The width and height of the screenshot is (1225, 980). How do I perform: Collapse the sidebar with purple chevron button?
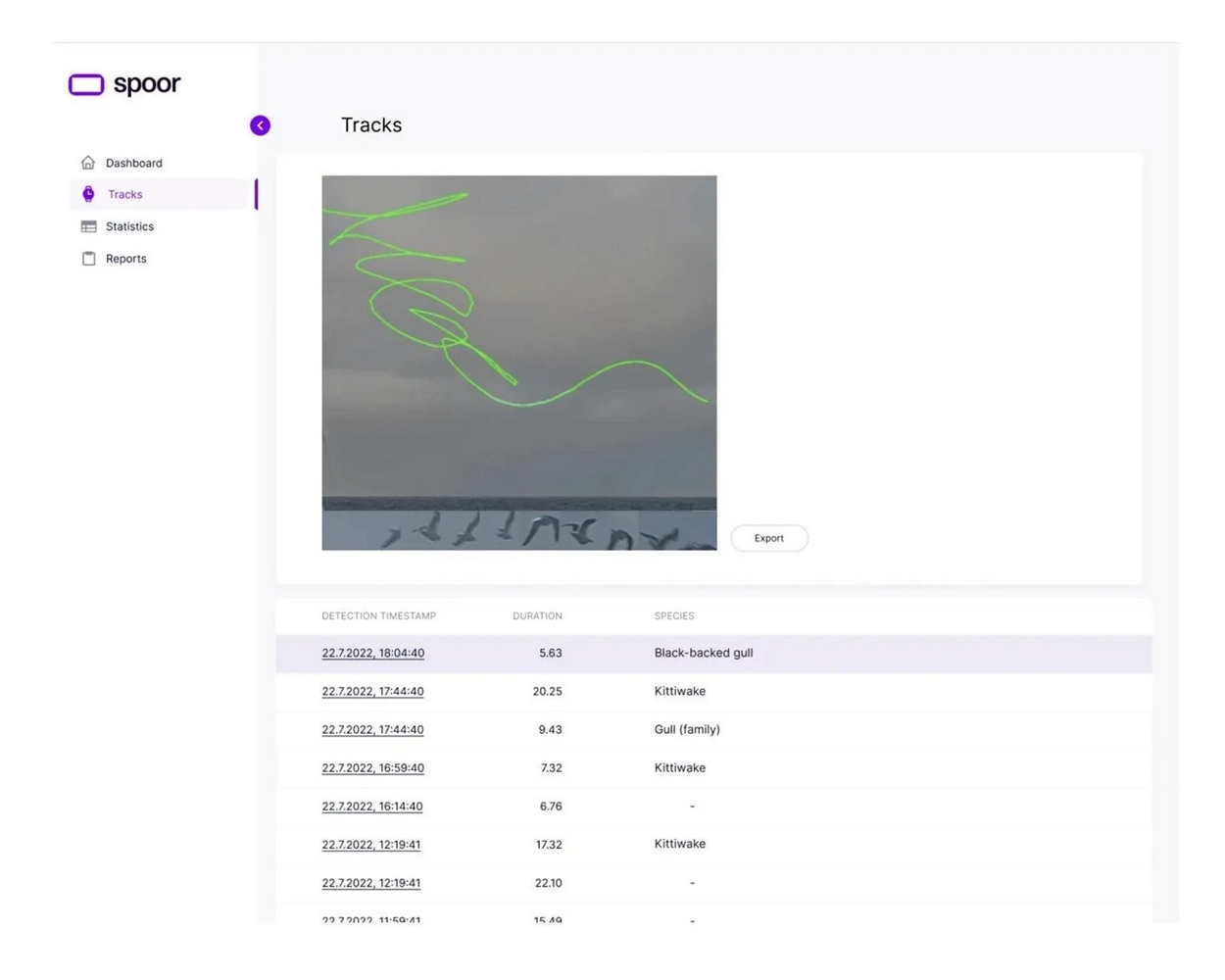pyautogui.click(x=260, y=125)
